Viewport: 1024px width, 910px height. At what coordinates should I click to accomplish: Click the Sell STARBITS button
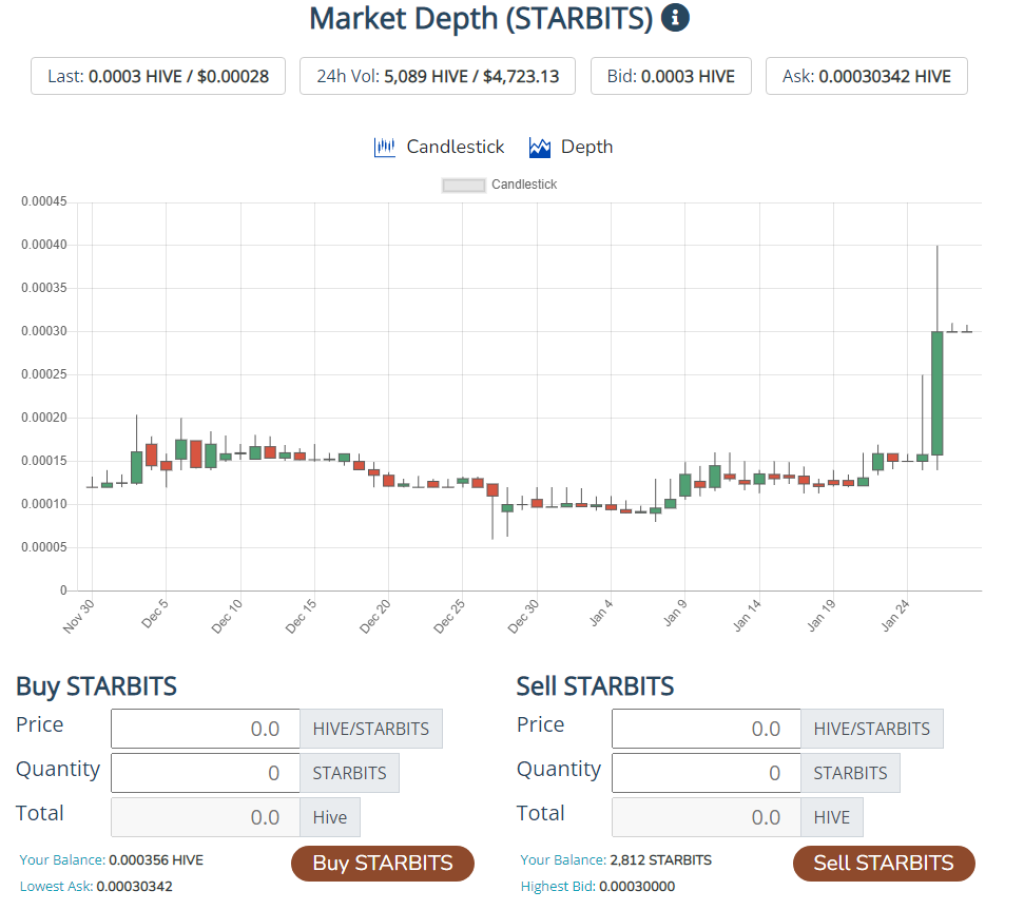(884, 863)
